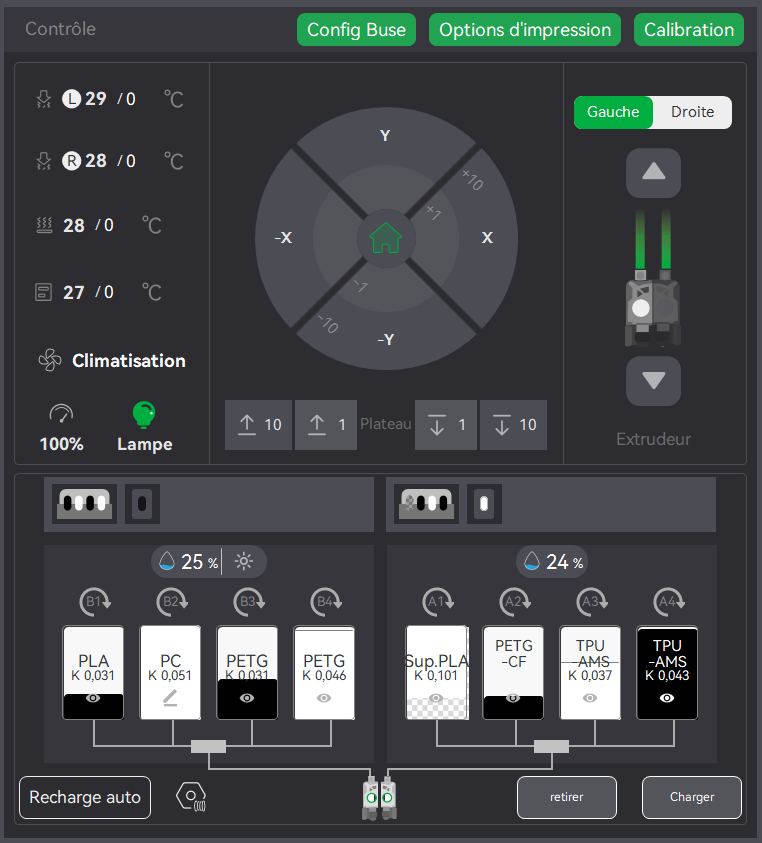Click the Calibration button

tap(689, 30)
